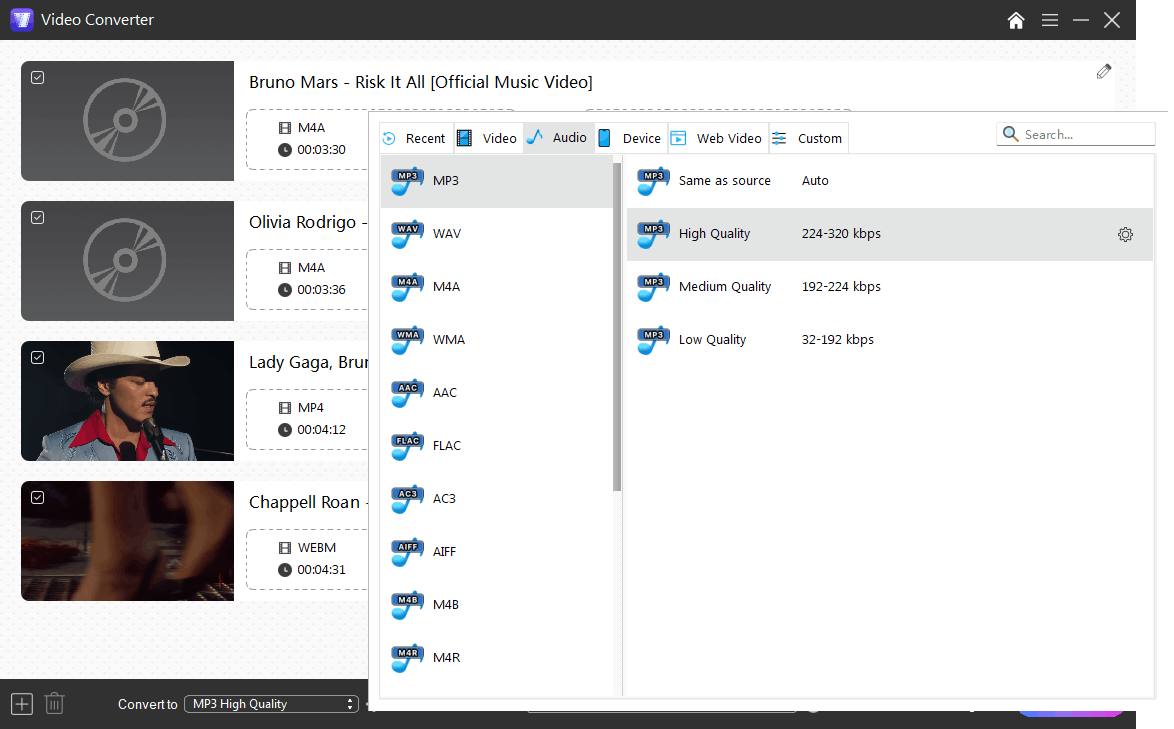Click the WMA format icon
Screen dimensions: 1174x729
pyautogui.click(x=407, y=340)
